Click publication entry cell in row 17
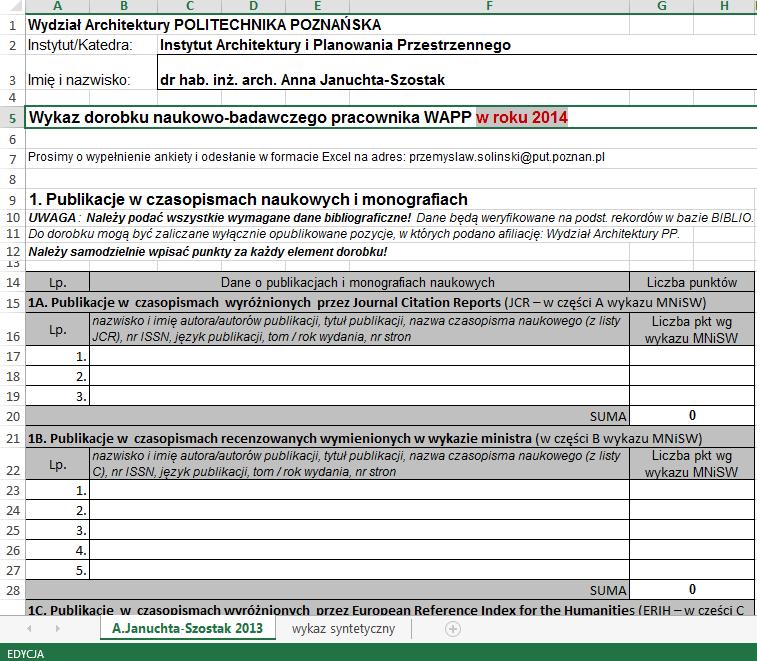The image size is (757, 661). [359, 356]
